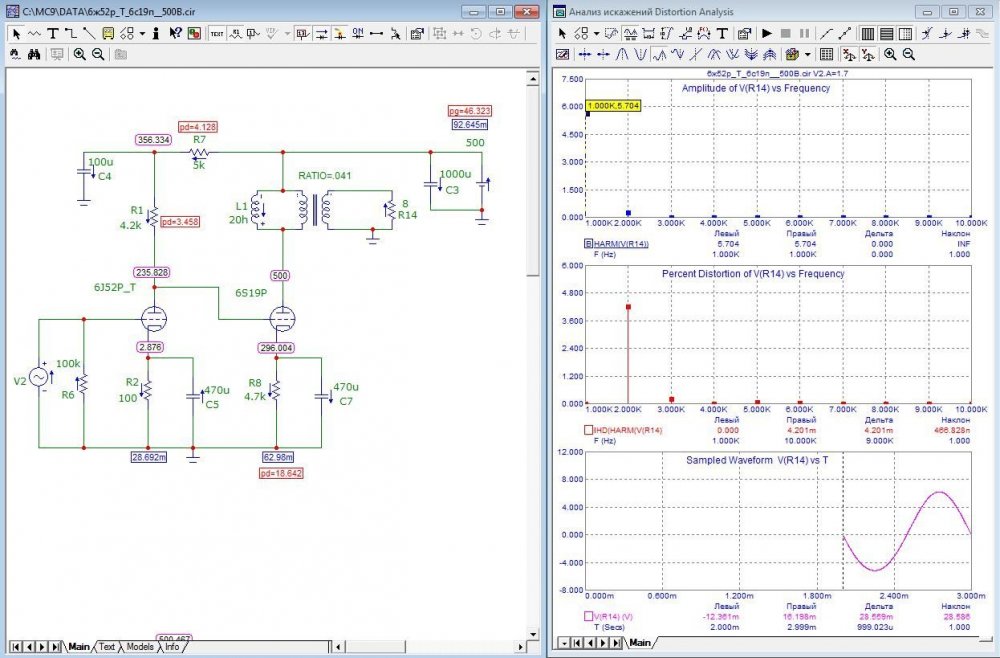
Task: Open the Info tab
Action: point(172,647)
